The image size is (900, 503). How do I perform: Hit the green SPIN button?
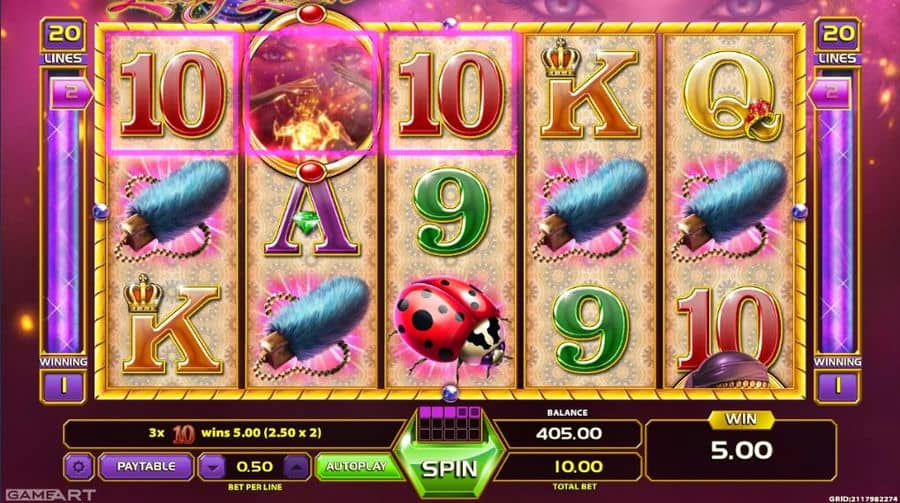(x=450, y=469)
